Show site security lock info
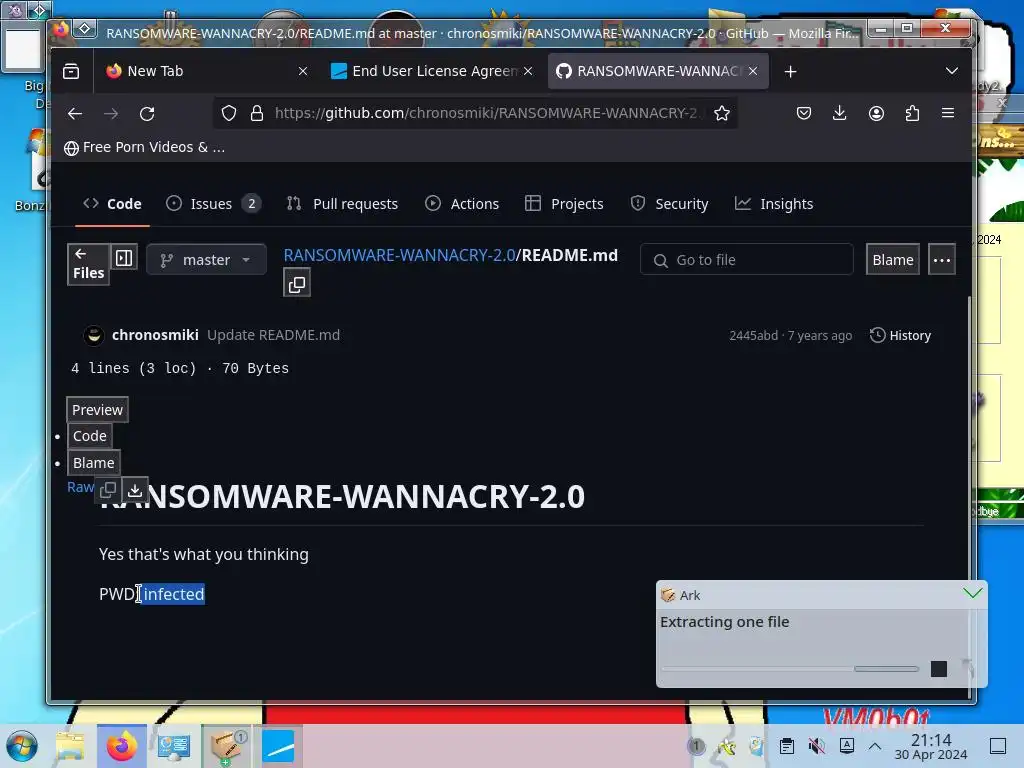This screenshot has width=1024, height=768. (257, 114)
